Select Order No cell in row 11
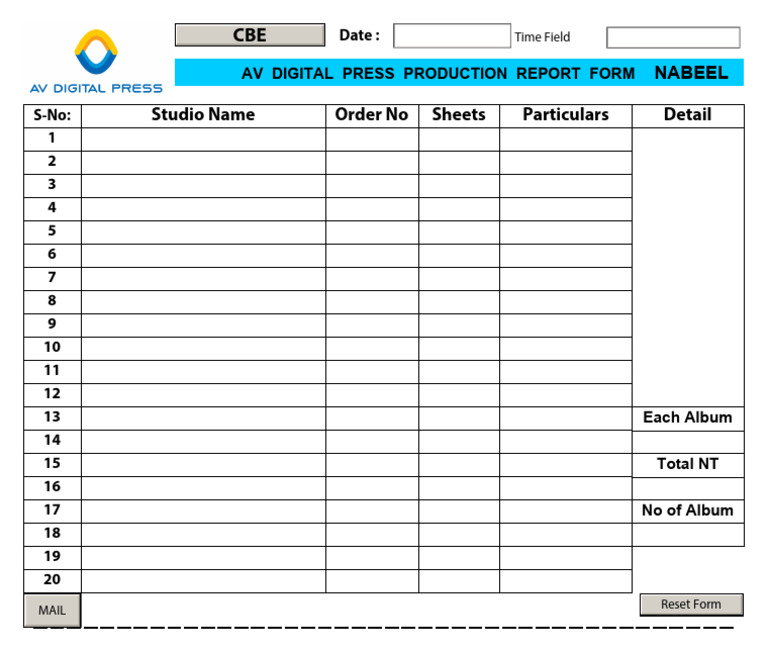 pyautogui.click(x=372, y=372)
